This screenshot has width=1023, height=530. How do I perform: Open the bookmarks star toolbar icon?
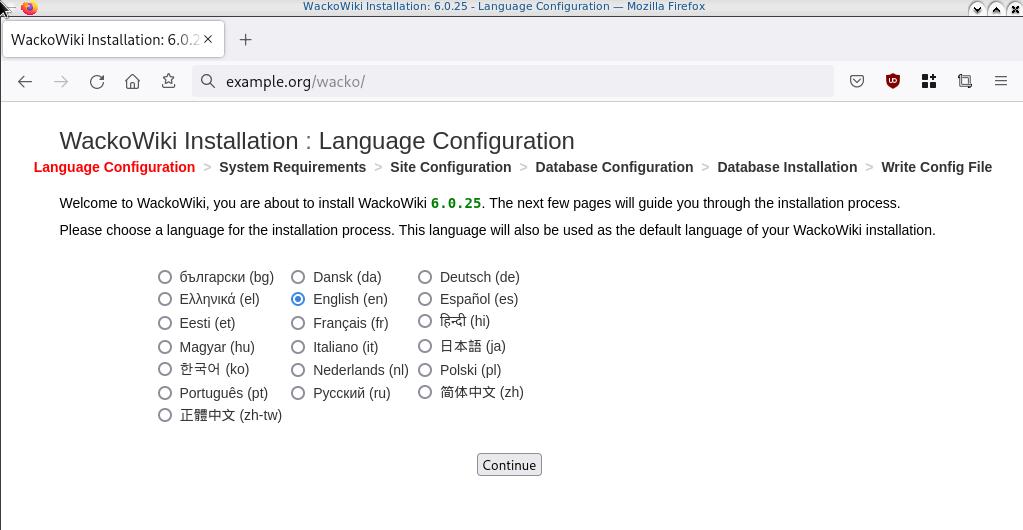tap(168, 82)
